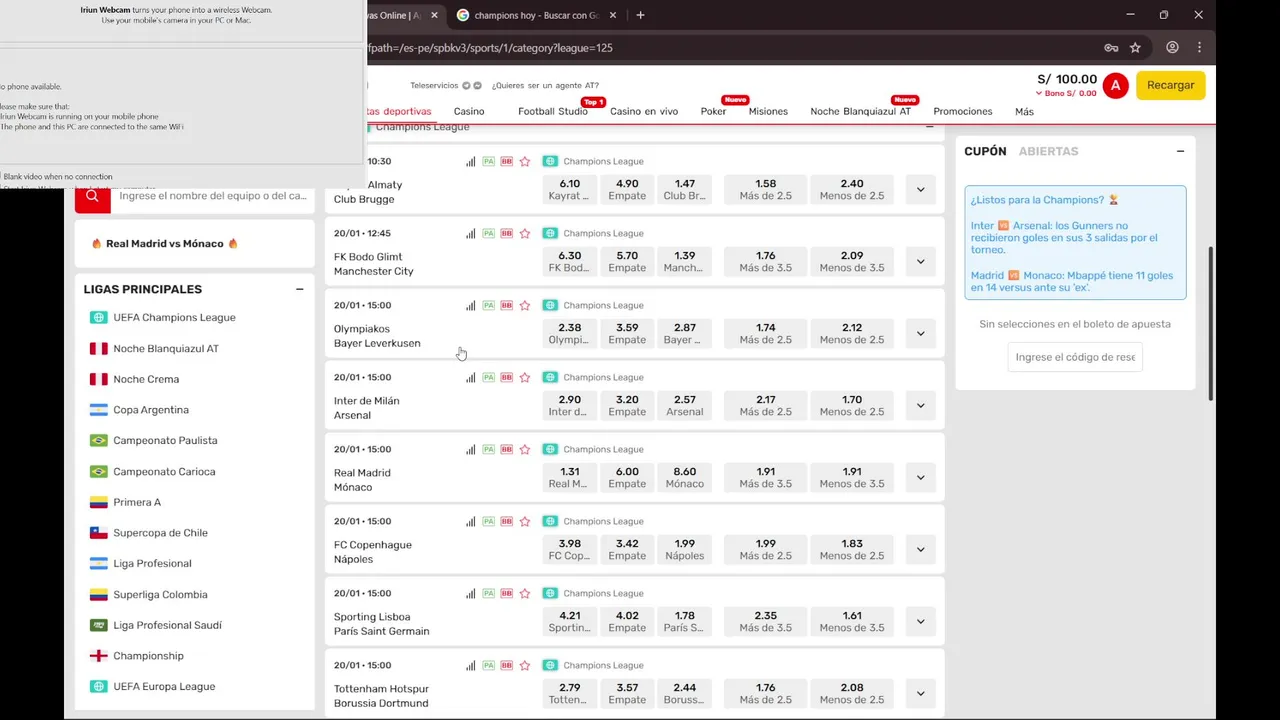
Task: Expand more markets for FK Bodo Glimt match
Action: click(921, 261)
